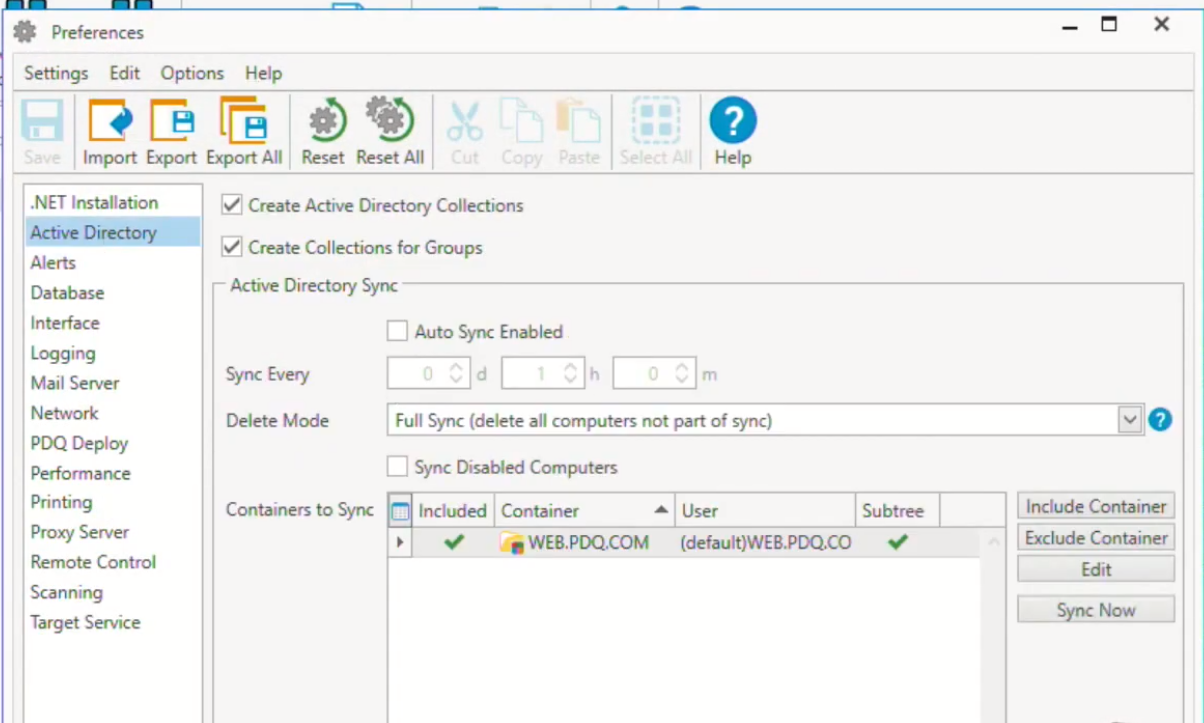
Task: Maximize the Preferences window
Action: point(1109,25)
